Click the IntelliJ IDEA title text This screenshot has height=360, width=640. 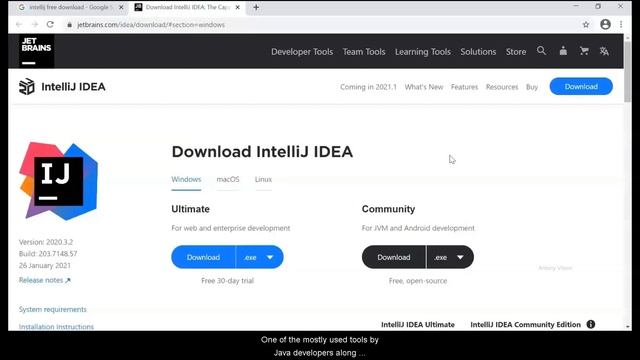tap(73, 87)
